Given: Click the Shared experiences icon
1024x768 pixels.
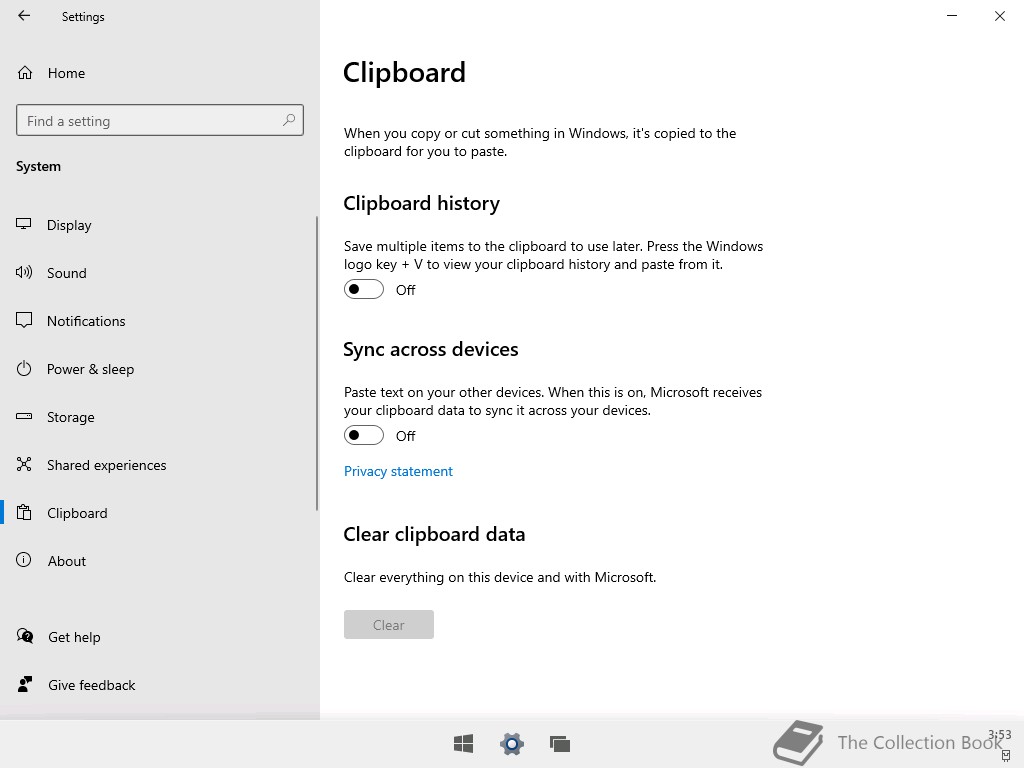Looking at the screenshot, I should [x=24, y=464].
